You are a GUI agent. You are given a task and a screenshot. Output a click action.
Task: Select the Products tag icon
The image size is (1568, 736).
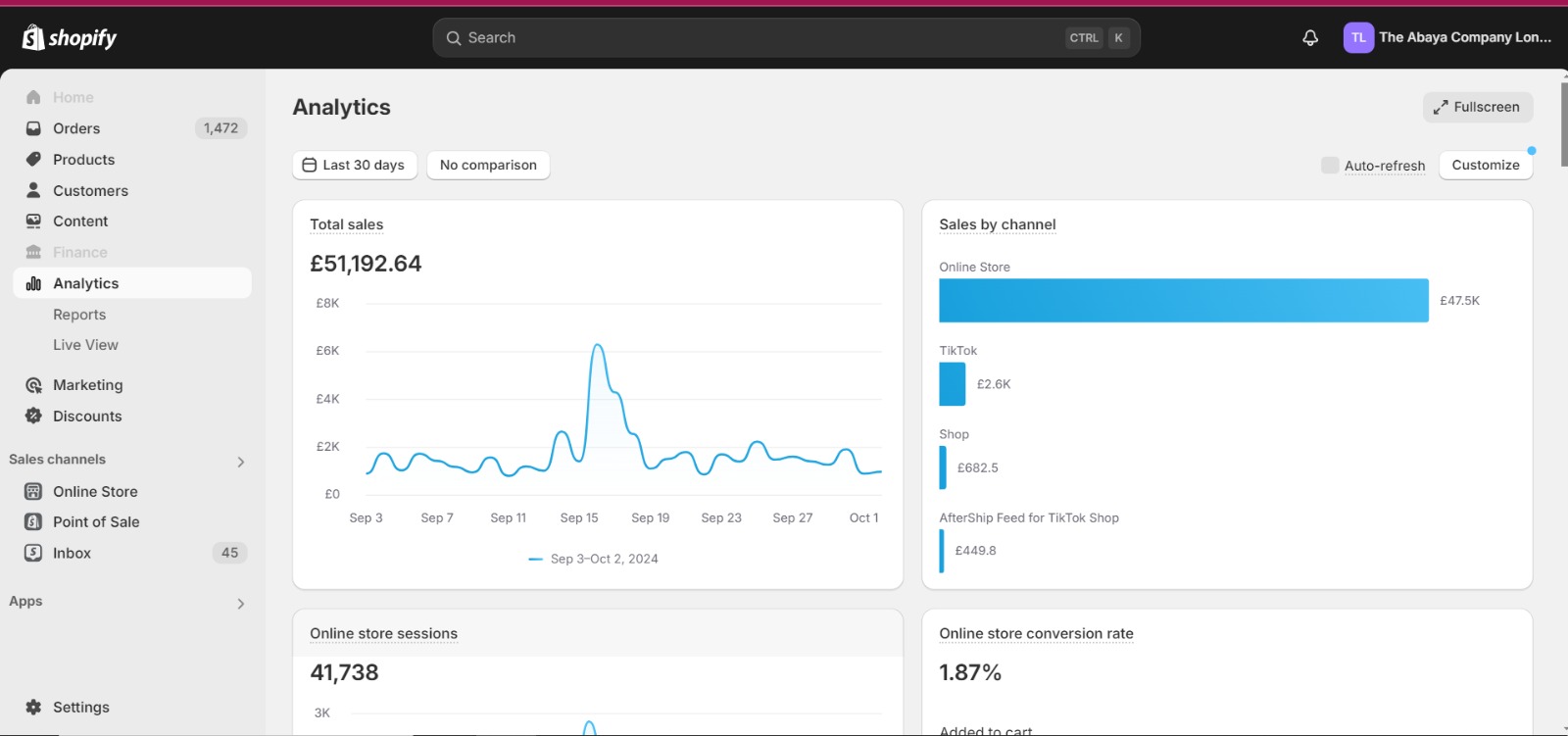coord(33,159)
